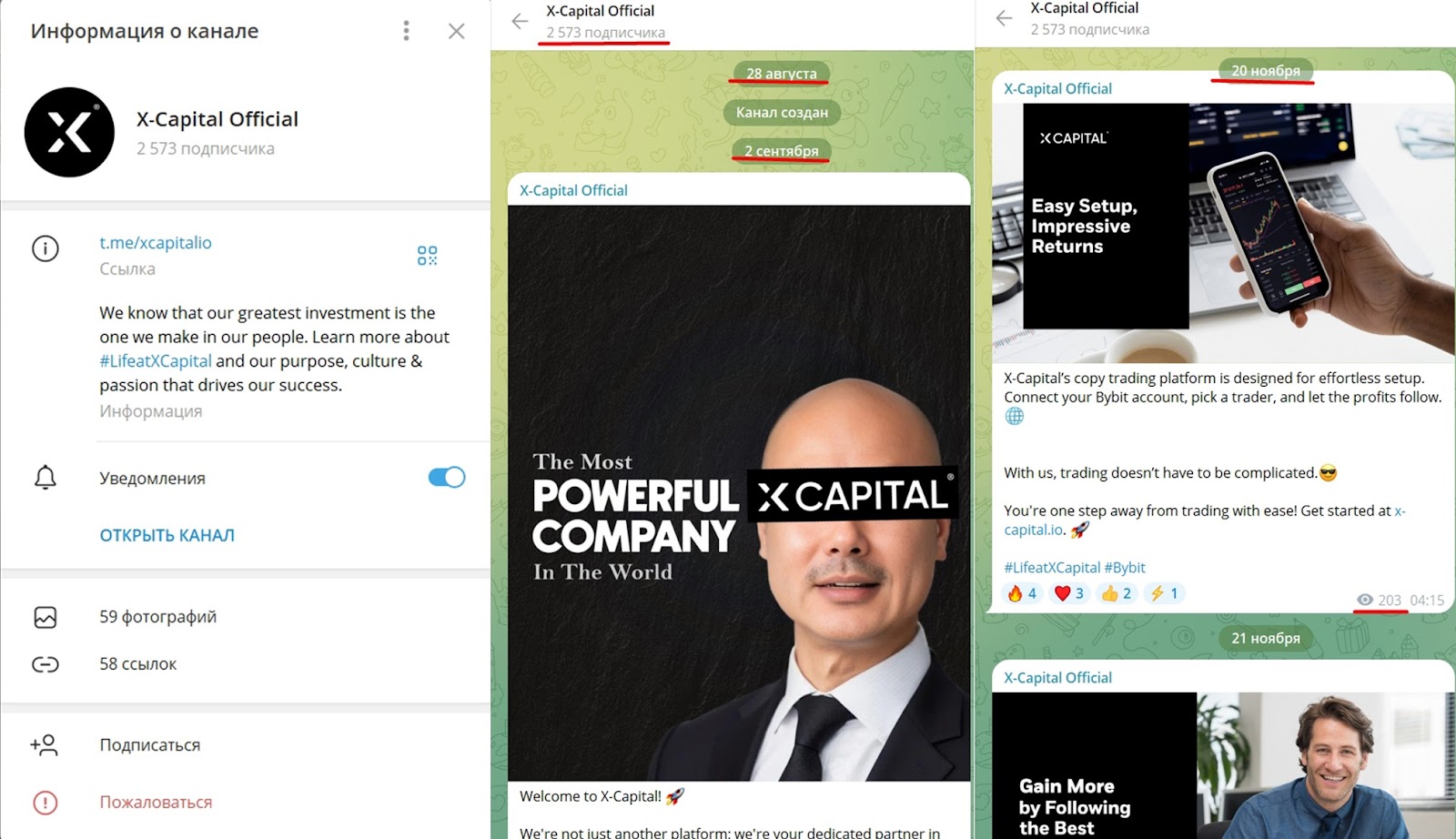
Task: Click the info circle icon beside the link
Action: coord(45,248)
